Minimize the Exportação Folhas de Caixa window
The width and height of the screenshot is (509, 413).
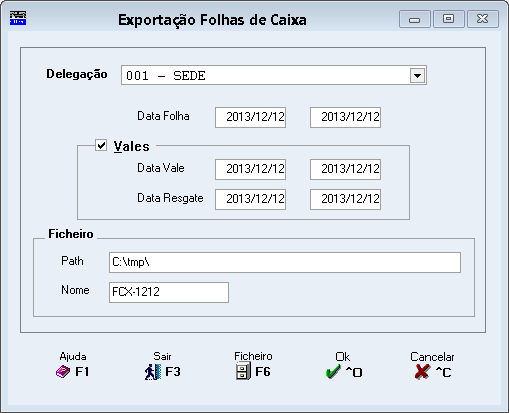tap(415, 19)
